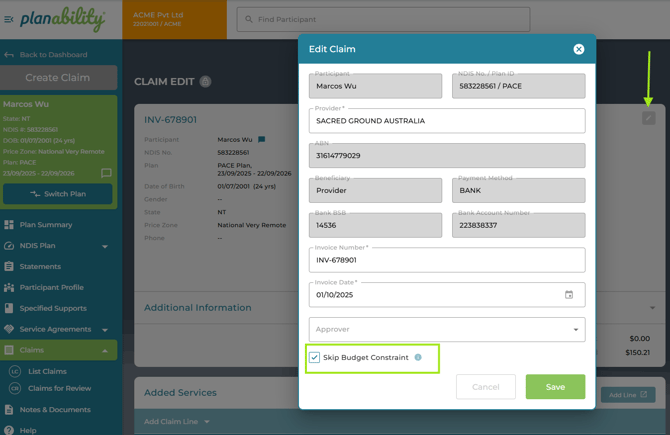Open Plan Summary in the sidebar
The width and height of the screenshot is (670, 435).
point(46,225)
